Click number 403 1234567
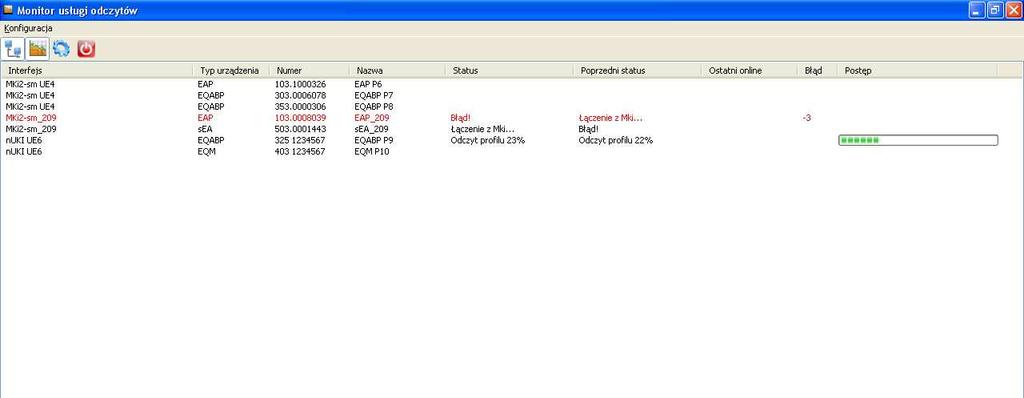Screen dimensions: 1024x398 click(300, 152)
